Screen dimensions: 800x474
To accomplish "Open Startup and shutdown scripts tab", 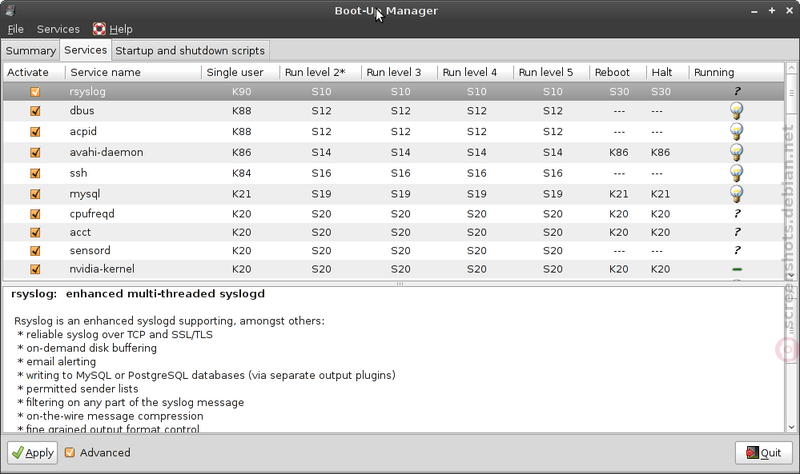I will (x=190, y=51).
